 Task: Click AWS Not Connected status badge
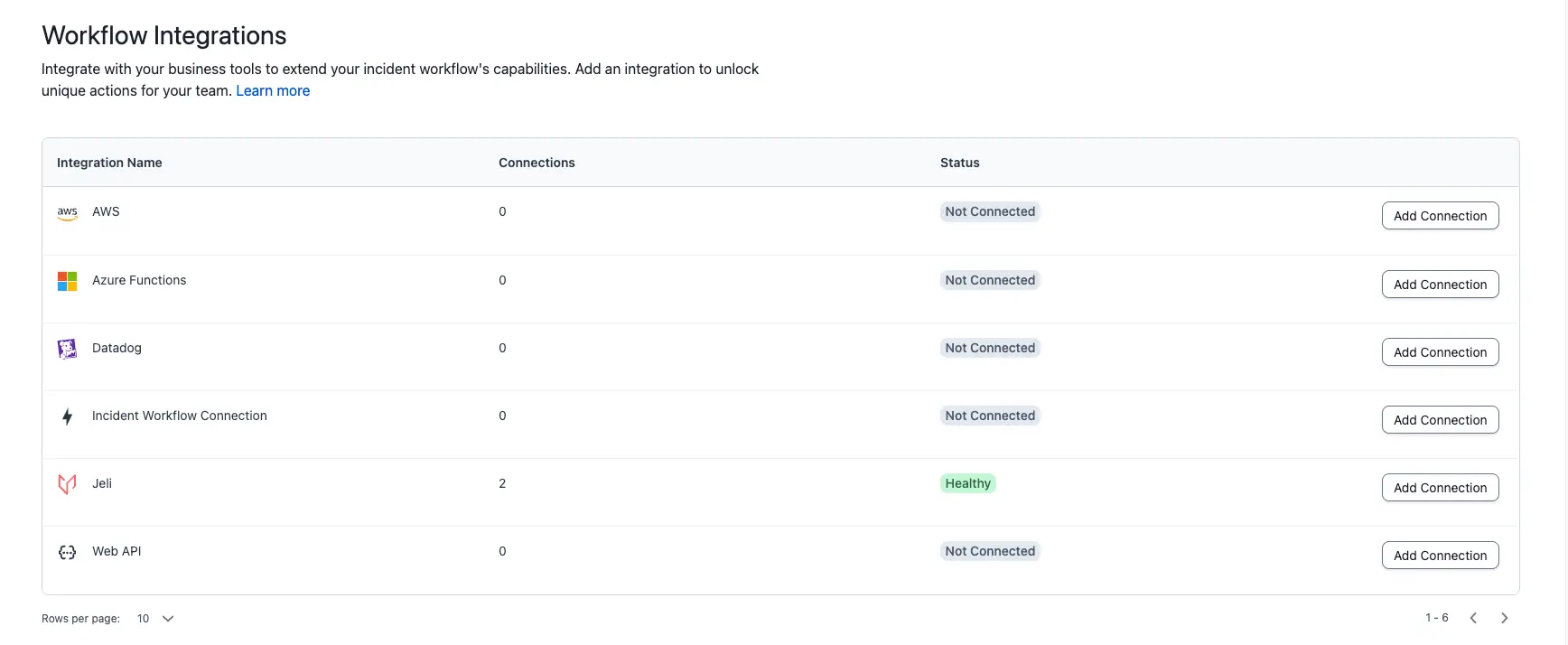(990, 211)
